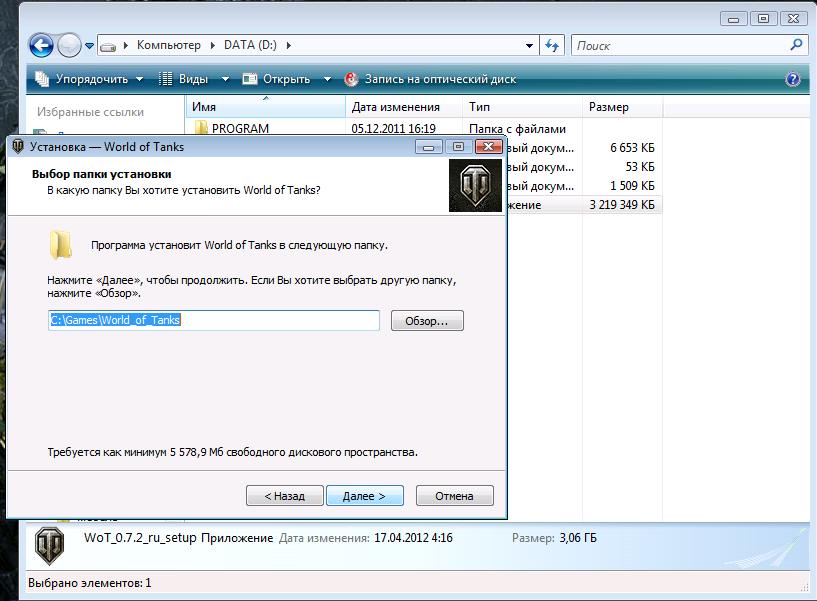Click the Отмена button
817x601 pixels.
(454, 496)
